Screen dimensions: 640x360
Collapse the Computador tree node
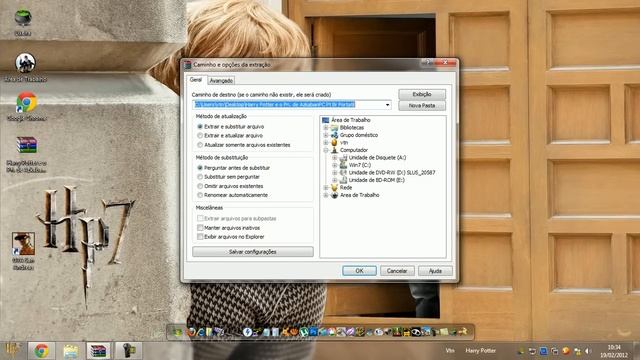click(x=326, y=150)
